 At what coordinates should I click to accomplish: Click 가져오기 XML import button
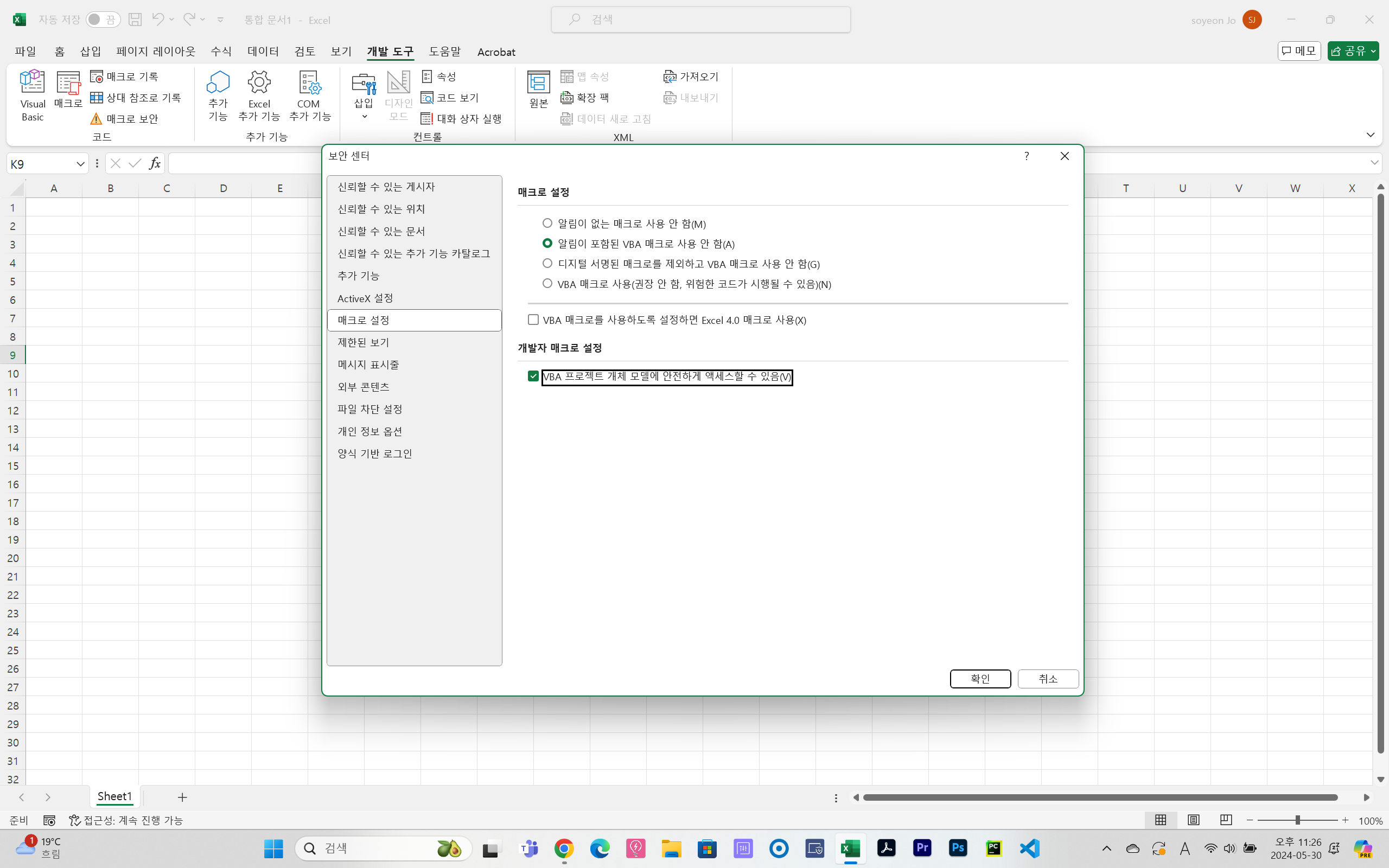click(x=691, y=76)
